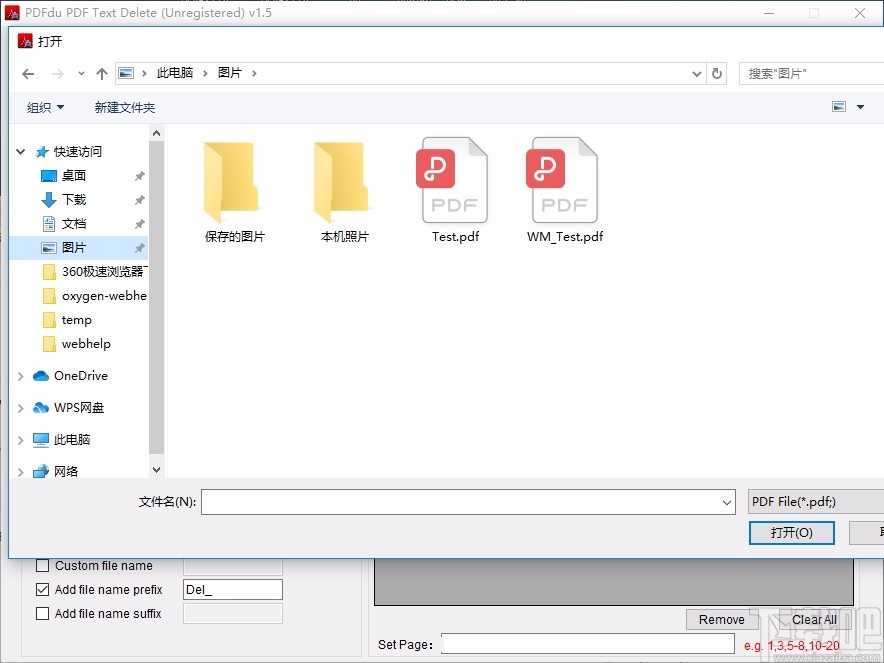The width and height of the screenshot is (884, 663).
Task: Expand the 此电脑 tree node
Action: 20,439
